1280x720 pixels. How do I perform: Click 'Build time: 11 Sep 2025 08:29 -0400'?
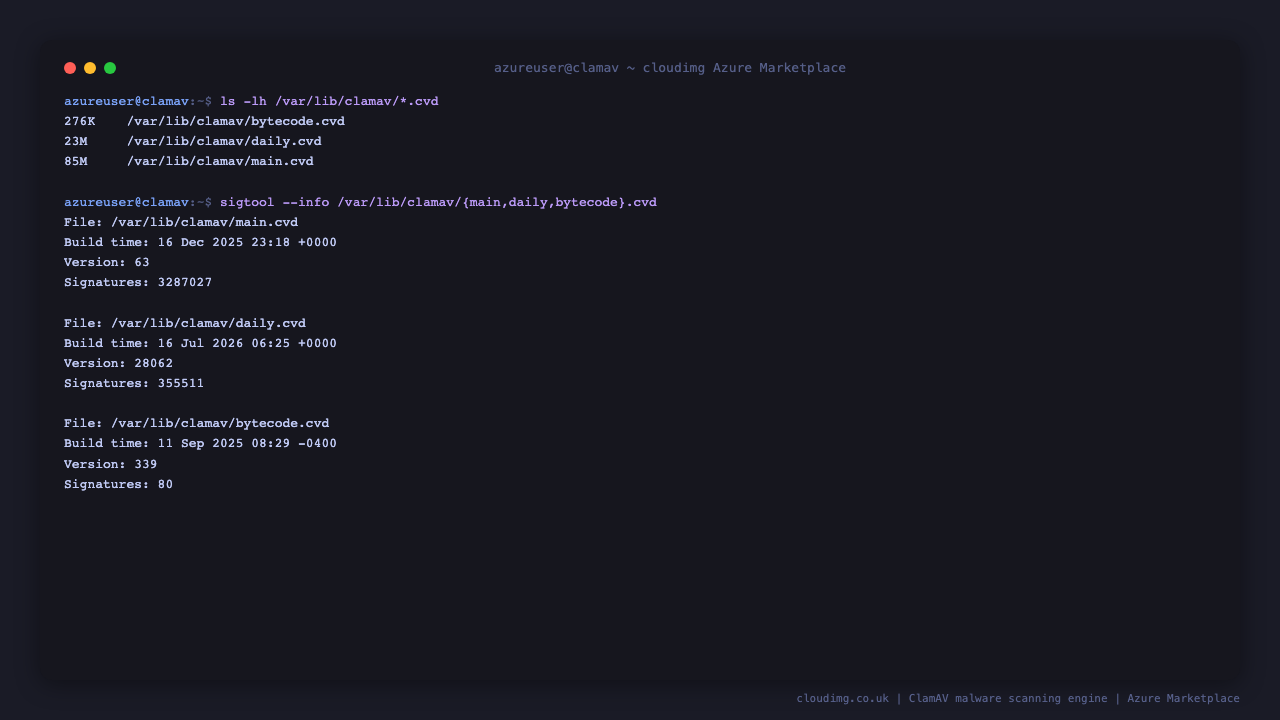tap(200, 443)
